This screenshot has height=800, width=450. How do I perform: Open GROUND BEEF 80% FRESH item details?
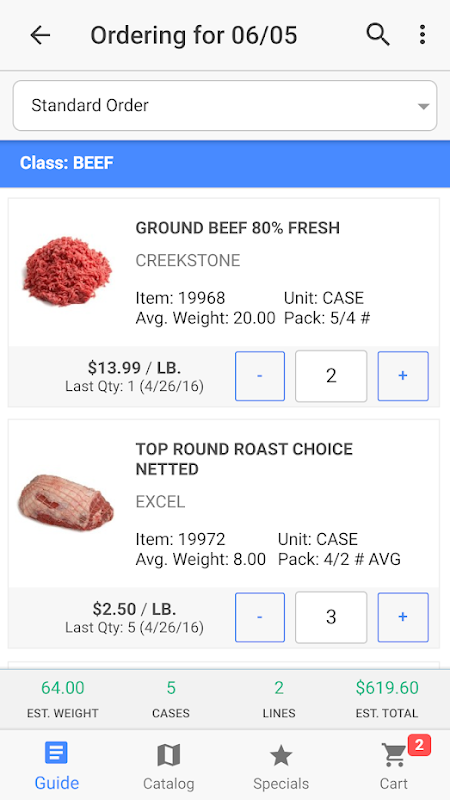tap(238, 228)
